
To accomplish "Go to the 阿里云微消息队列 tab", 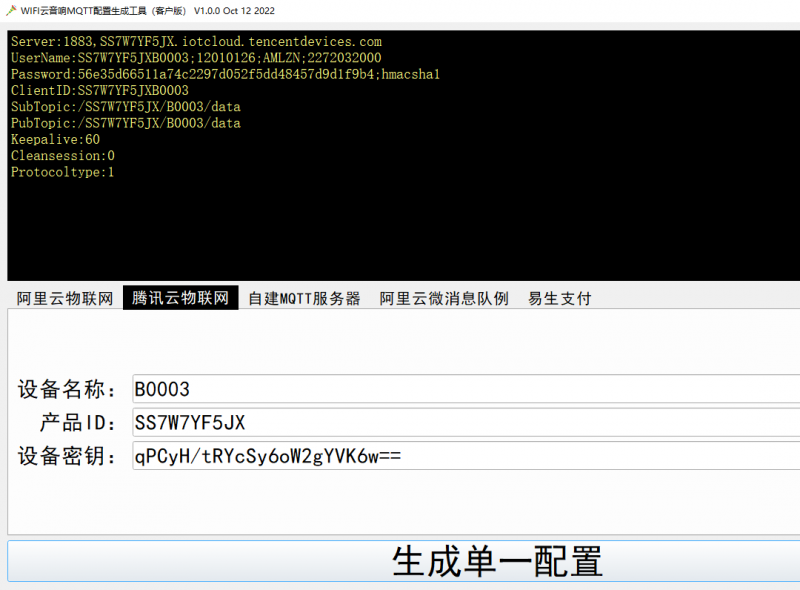I will [x=444, y=298].
